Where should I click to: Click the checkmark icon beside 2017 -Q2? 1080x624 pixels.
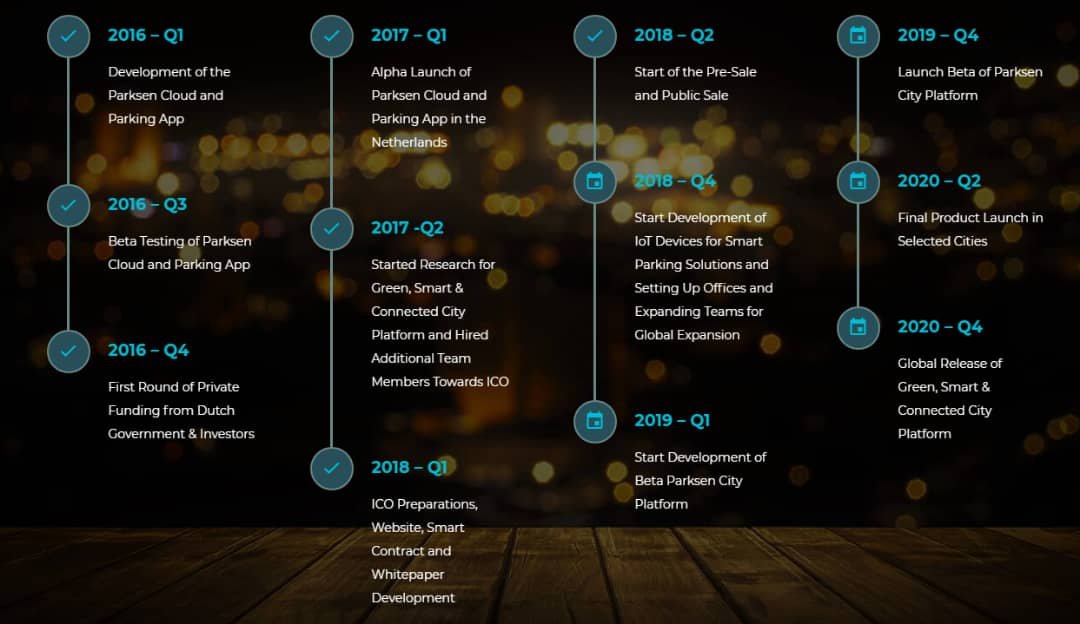[x=331, y=229]
